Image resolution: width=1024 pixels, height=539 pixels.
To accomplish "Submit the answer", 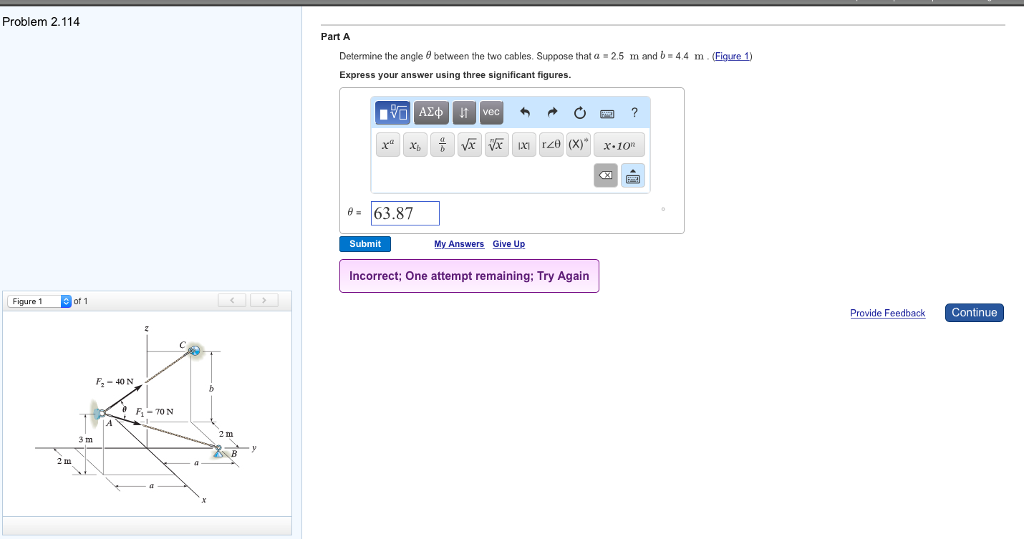I will click(365, 244).
